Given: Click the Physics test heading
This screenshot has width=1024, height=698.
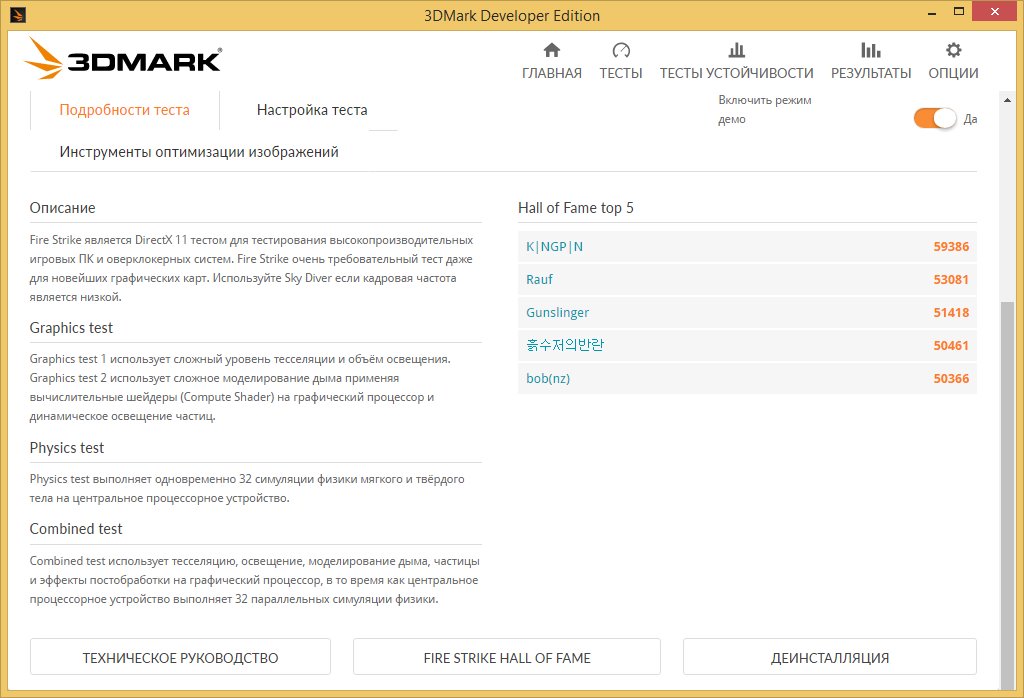Looking at the screenshot, I should (x=67, y=448).
